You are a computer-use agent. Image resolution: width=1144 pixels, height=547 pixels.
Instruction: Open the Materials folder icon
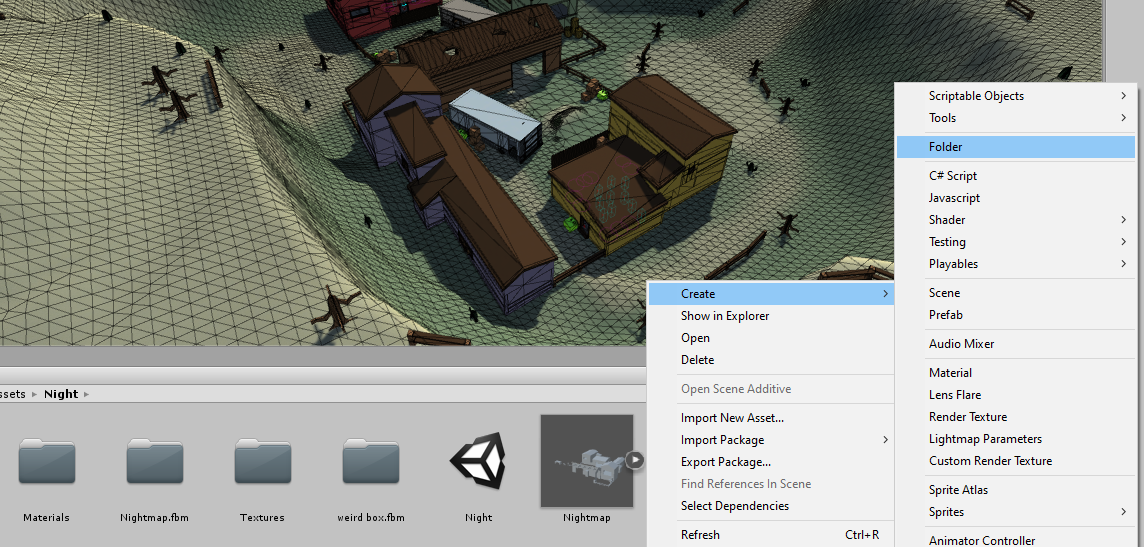(47, 460)
